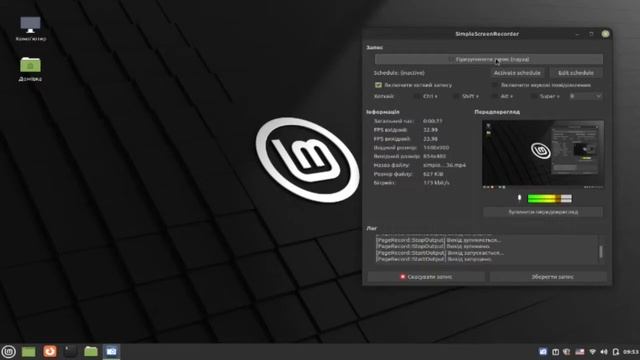The width and height of the screenshot is (640, 360).
Task: Toggle the Alt + hotkey modifier checkbox
Action: (494, 96)
